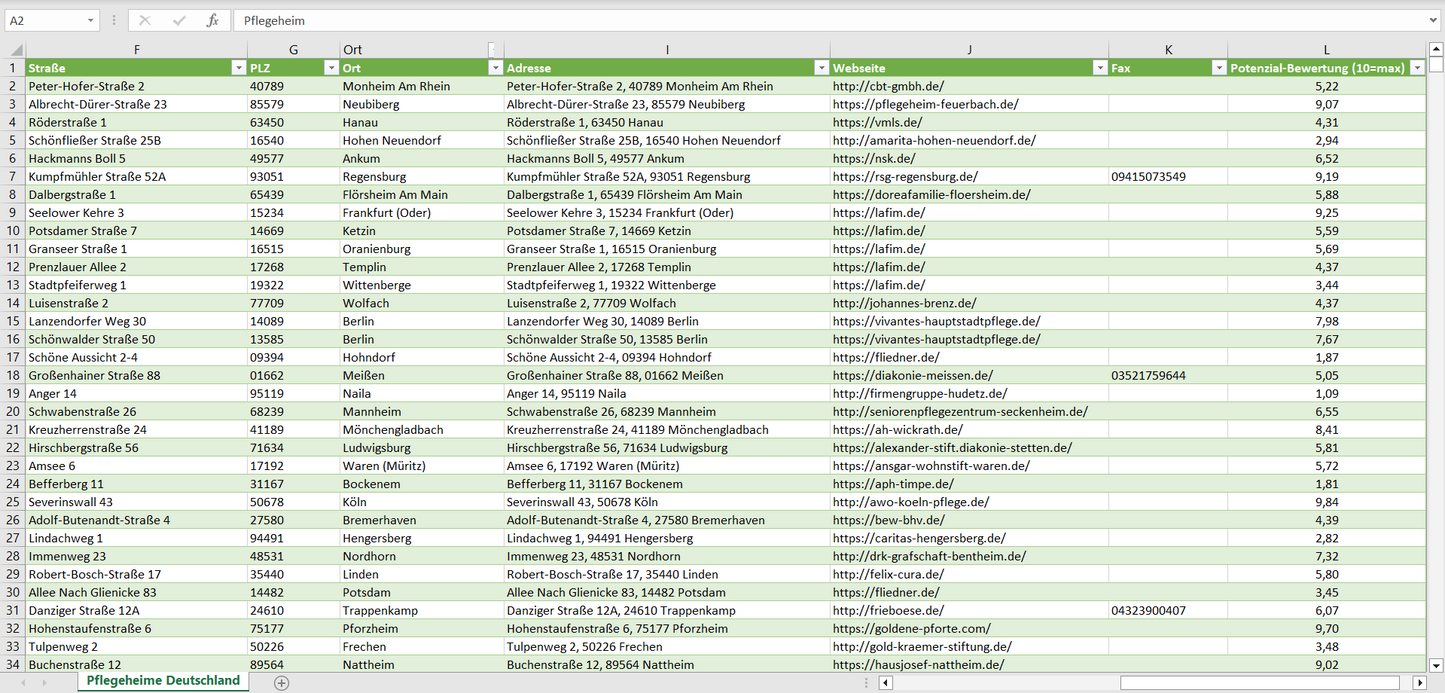Click the https://diakonie-meissen.de/ website cell
Screen dimensions: 1445x693
coord(912,376)
